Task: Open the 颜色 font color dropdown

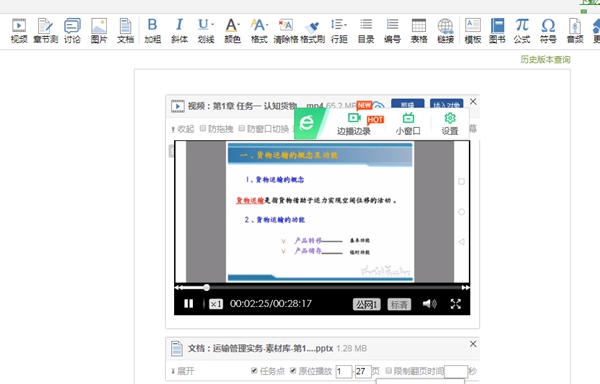Action: (x=232, y=30)
